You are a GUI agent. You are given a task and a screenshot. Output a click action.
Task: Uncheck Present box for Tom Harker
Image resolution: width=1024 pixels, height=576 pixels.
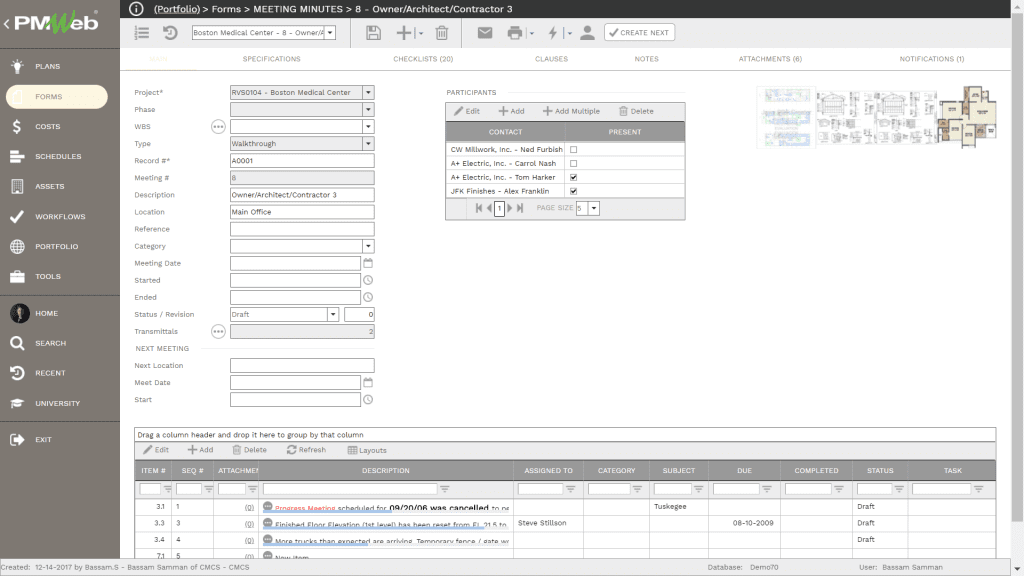tap(573, 178)
